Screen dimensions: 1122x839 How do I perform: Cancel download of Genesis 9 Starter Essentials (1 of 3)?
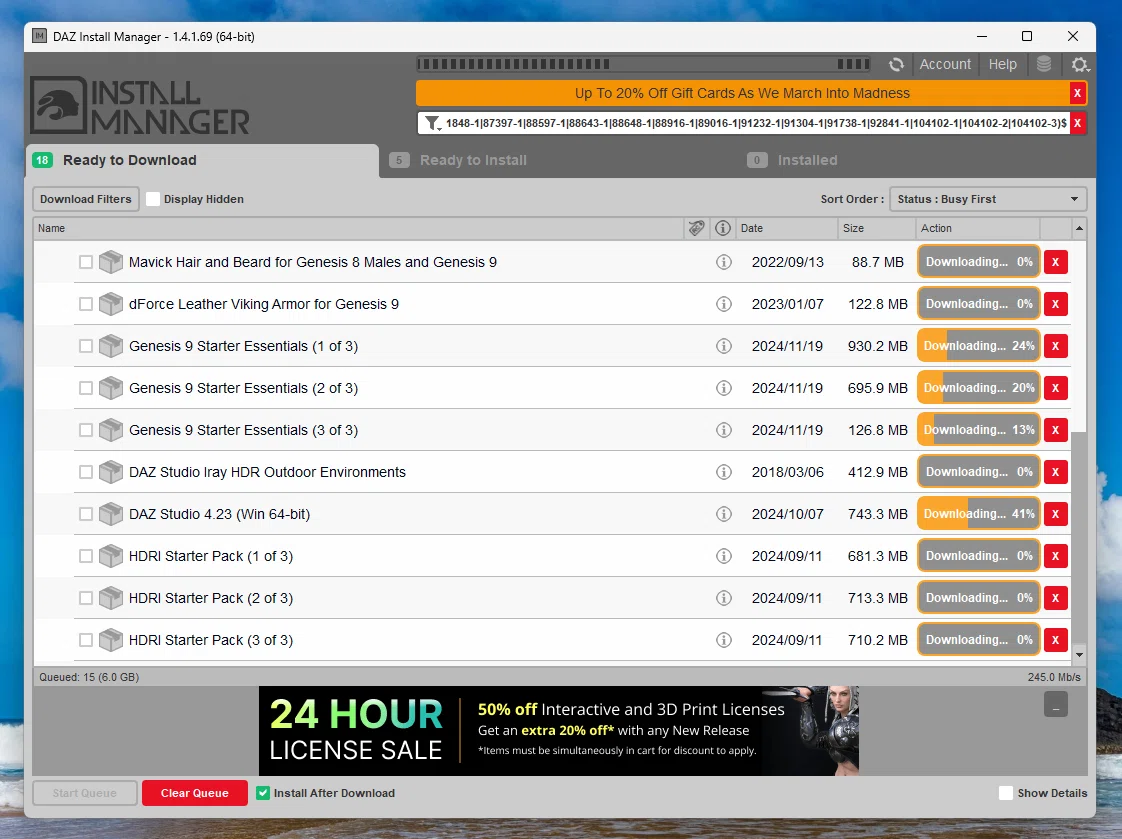coord(1055,346)
